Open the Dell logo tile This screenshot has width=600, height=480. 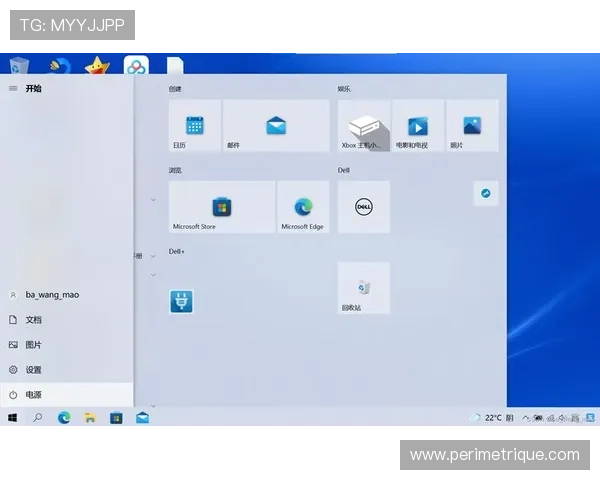click(364, 207)
